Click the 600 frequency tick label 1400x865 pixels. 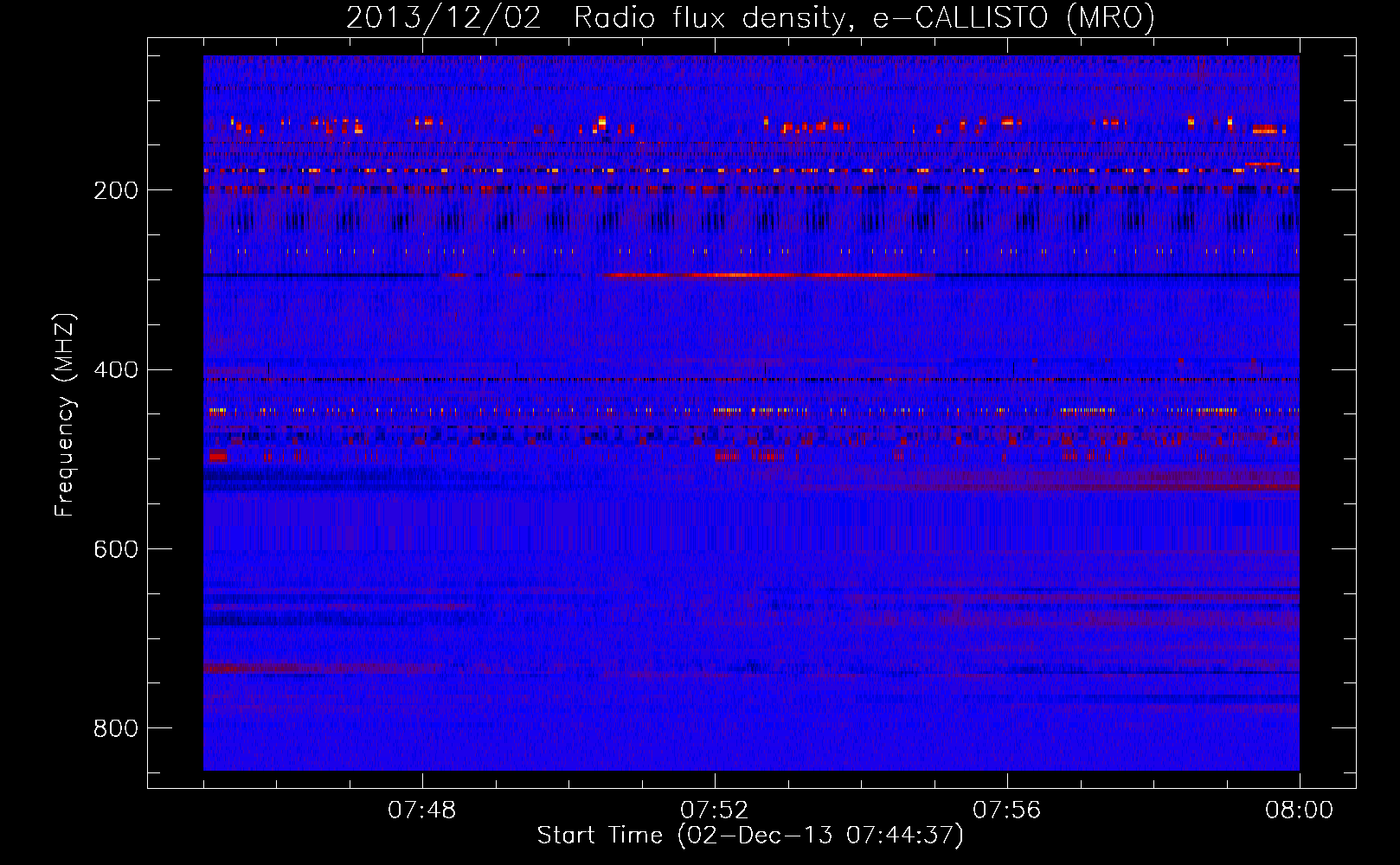116,549
